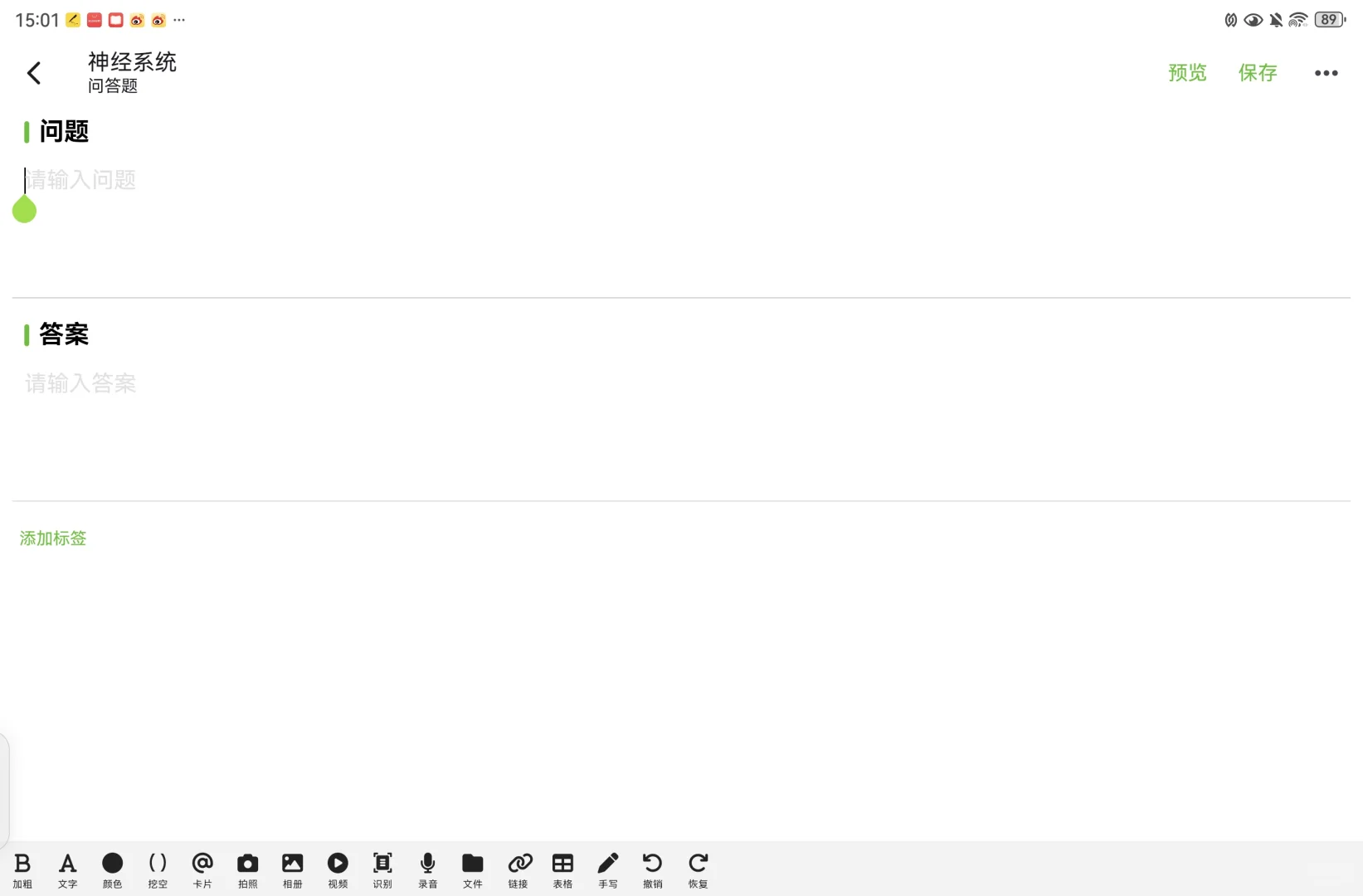Viewport: 1363px width, 896px height.
Task: Tap 添加标签 to add a tag
Action: 53,538
